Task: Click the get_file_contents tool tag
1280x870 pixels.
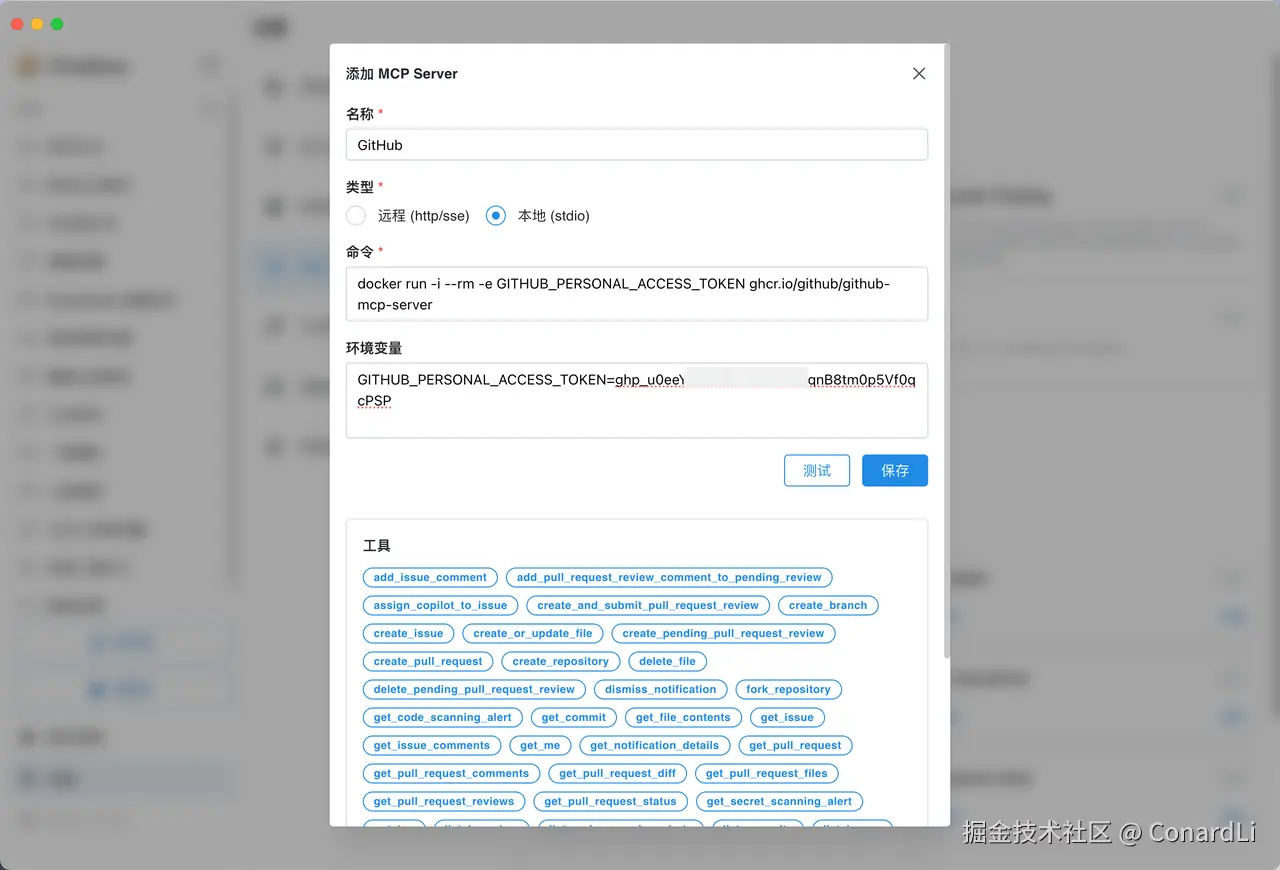Action: (683, 717)
